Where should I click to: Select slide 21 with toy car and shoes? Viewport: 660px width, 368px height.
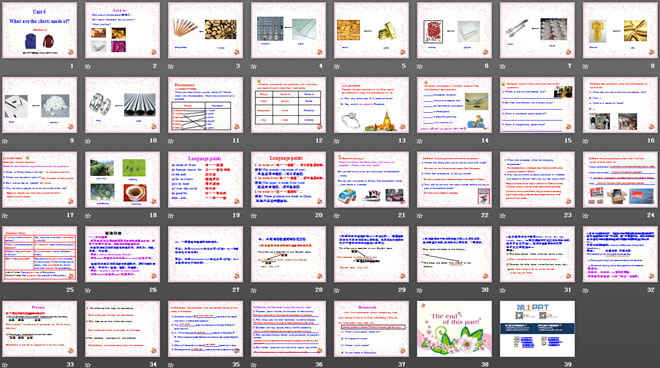point(371,179)
